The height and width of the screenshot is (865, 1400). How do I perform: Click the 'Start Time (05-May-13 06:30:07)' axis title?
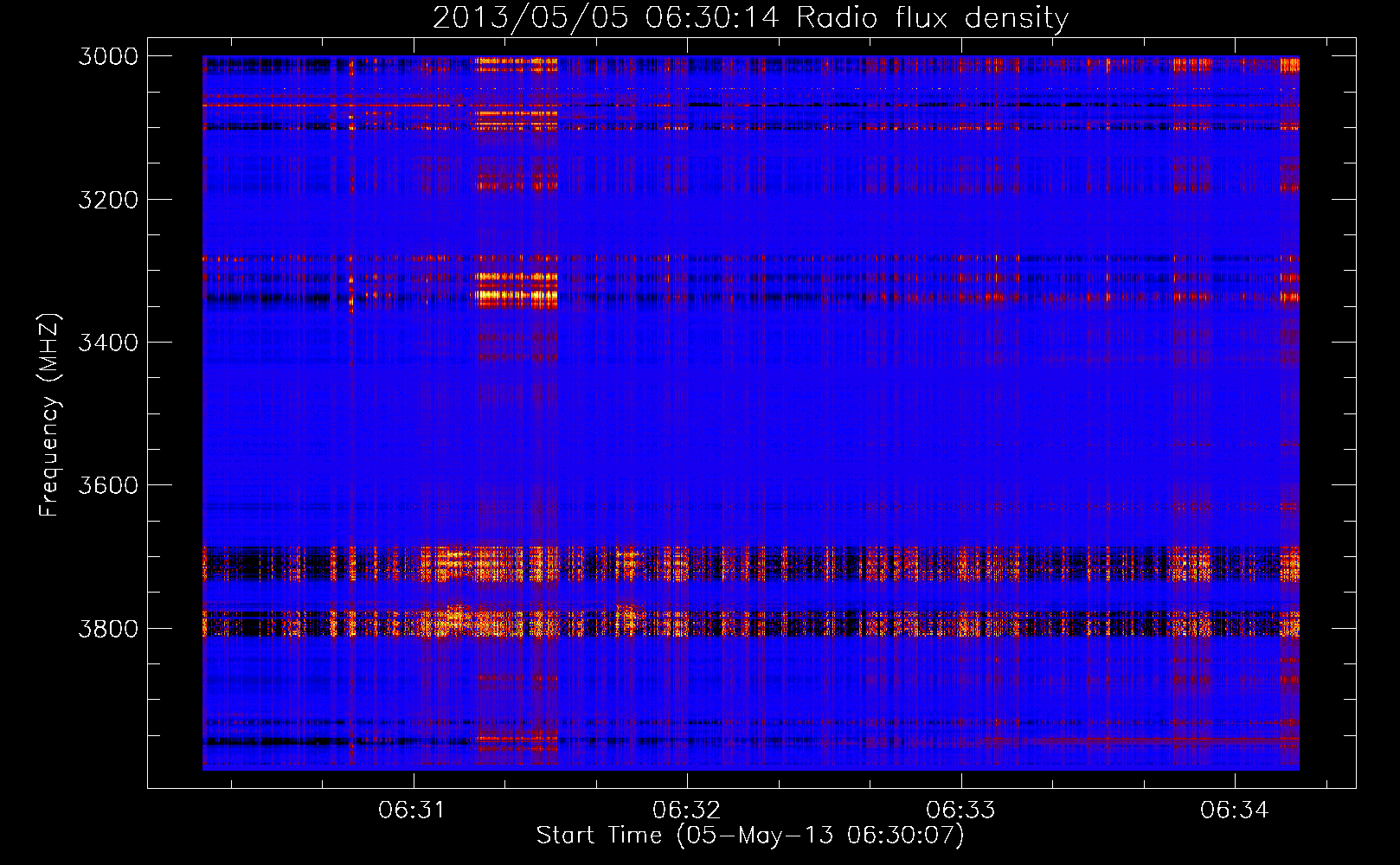750,836
